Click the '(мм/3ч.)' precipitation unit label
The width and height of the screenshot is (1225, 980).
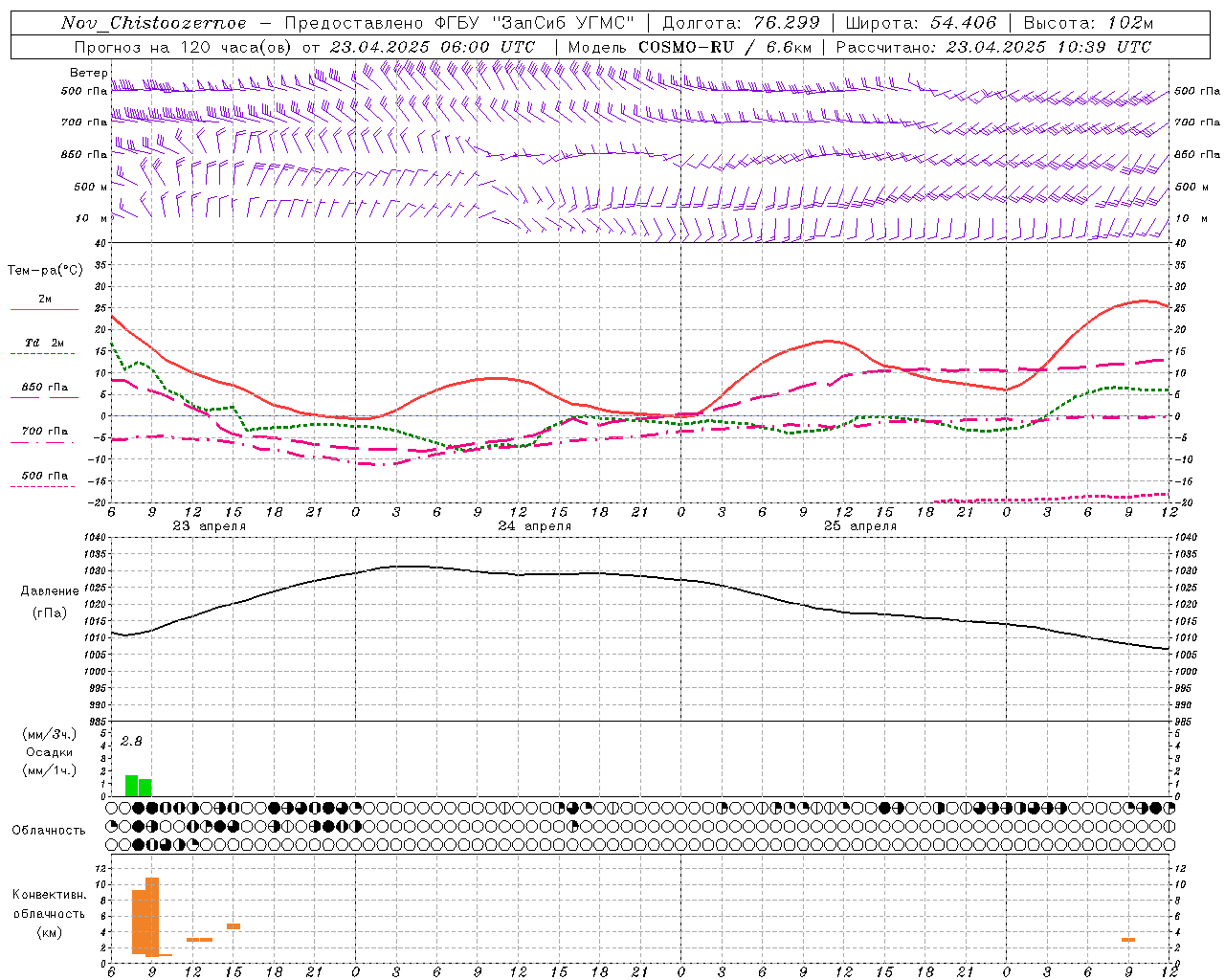point(50,734)
